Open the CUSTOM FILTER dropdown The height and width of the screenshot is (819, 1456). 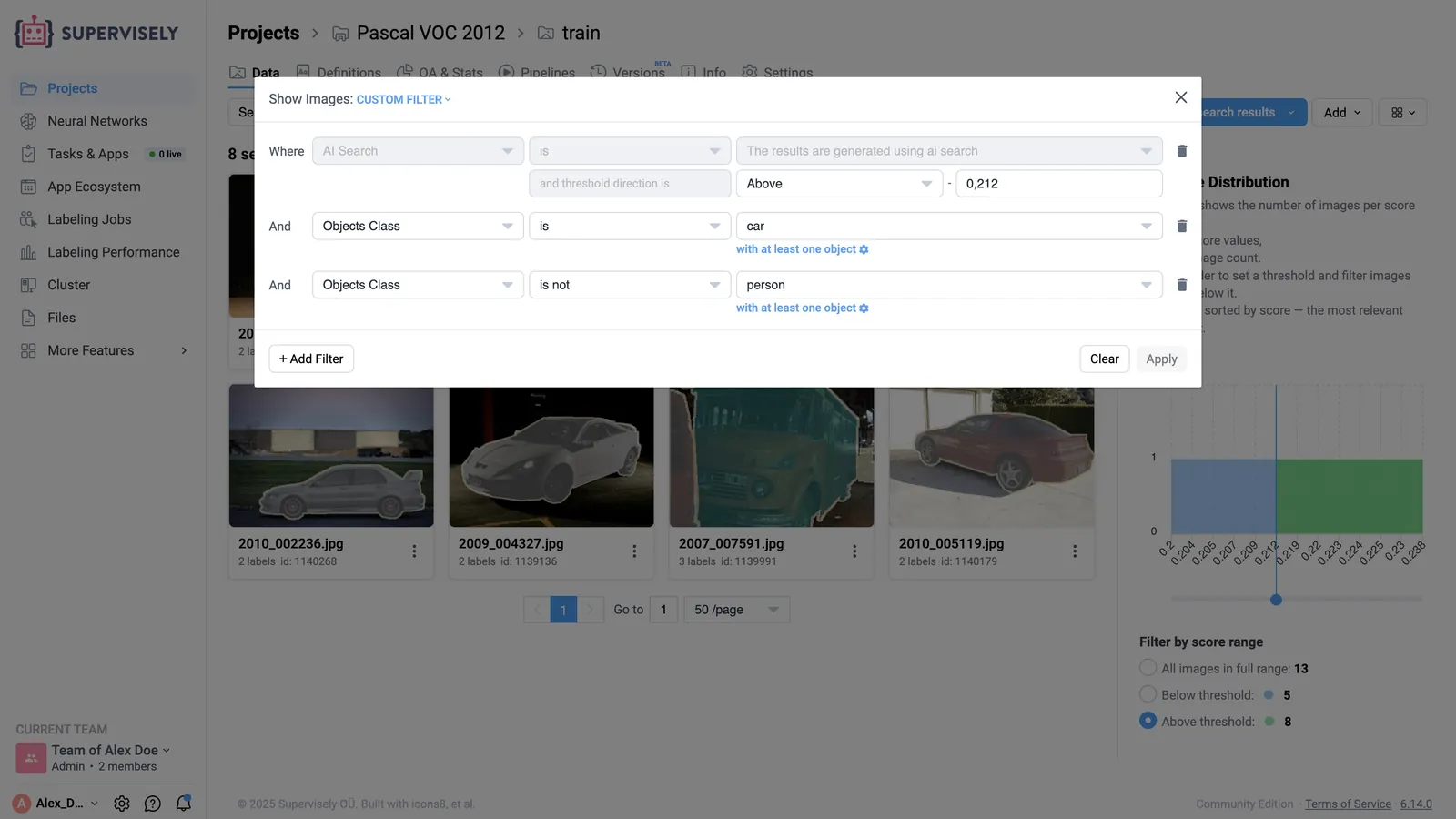(403, 100)
